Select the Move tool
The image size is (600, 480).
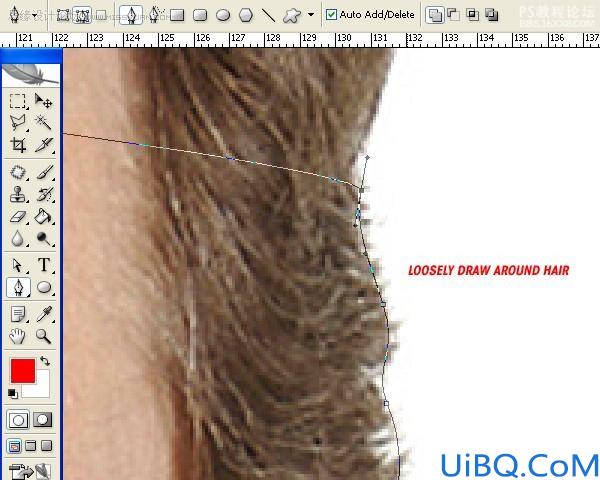point(43,101)
